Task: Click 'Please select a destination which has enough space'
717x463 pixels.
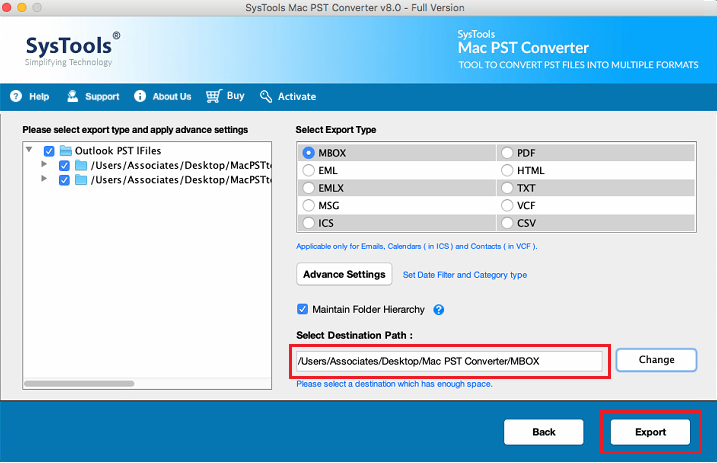Action: pos(394,384)
